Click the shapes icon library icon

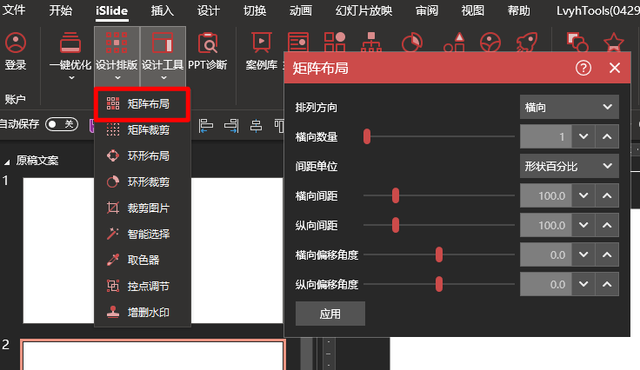click(454, 42)
